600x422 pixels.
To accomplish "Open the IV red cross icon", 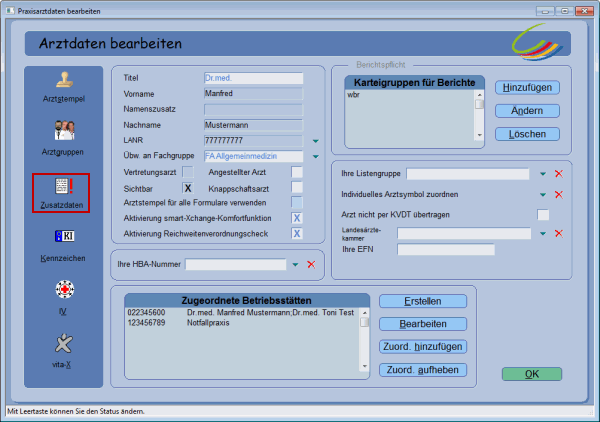I will point(64,289).
